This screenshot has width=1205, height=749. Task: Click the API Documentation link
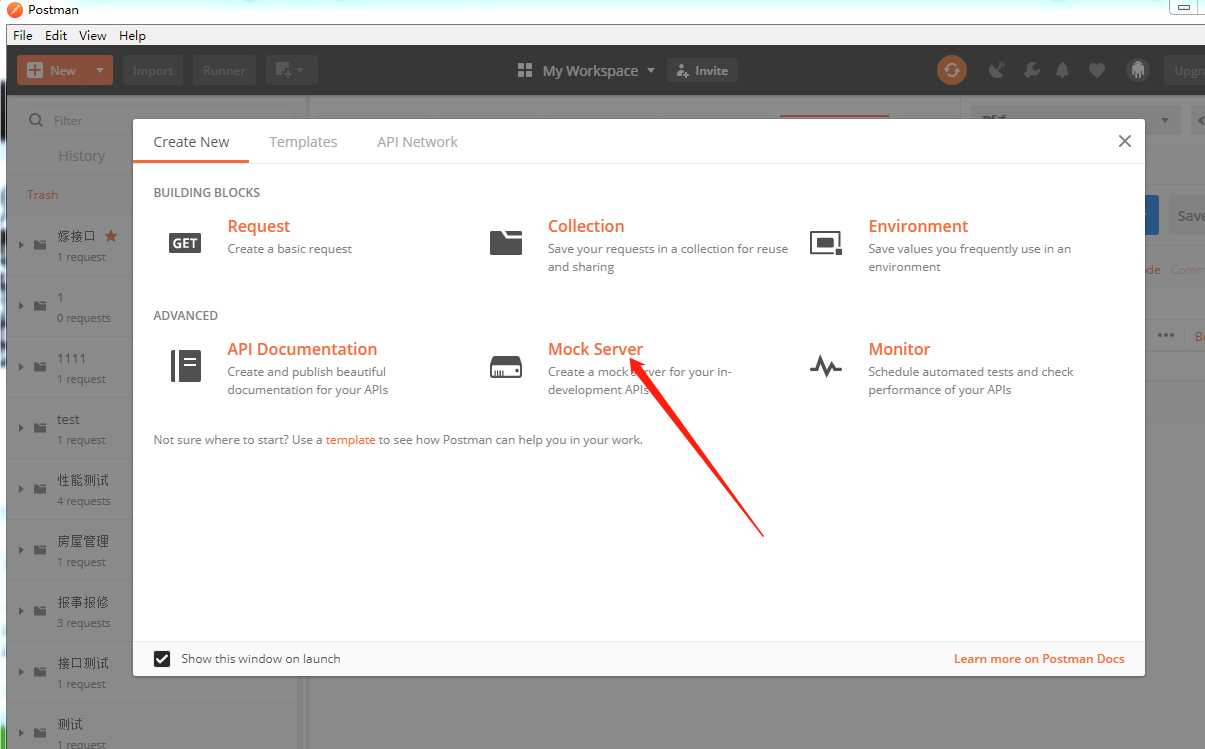pos(302,349)
